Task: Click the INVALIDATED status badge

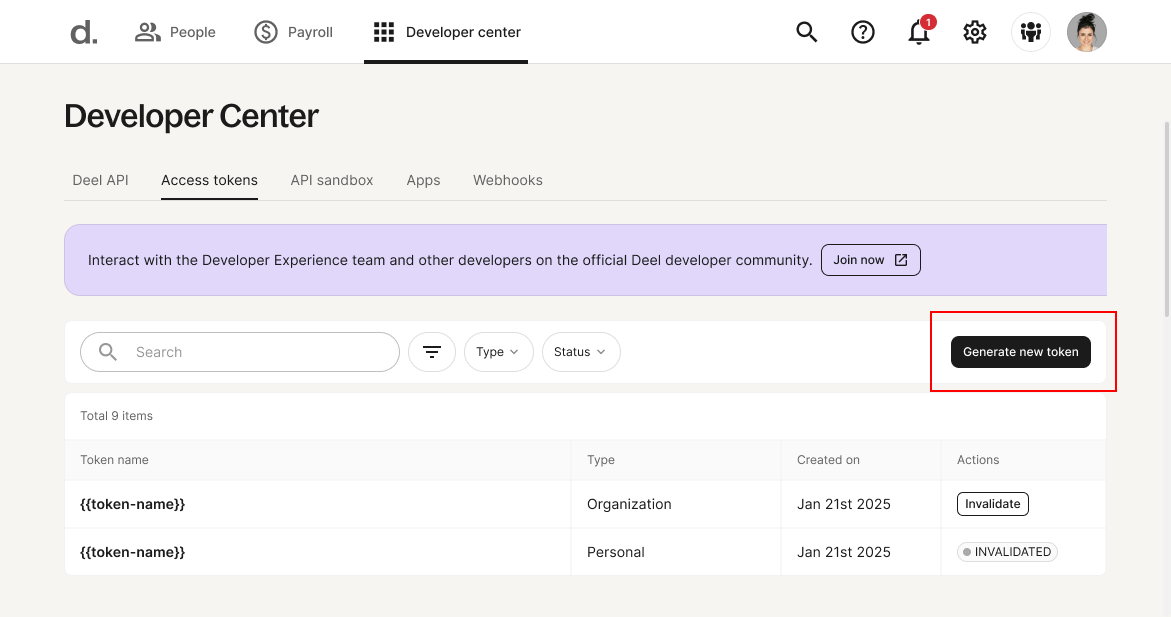Action: pos(1007,552)
